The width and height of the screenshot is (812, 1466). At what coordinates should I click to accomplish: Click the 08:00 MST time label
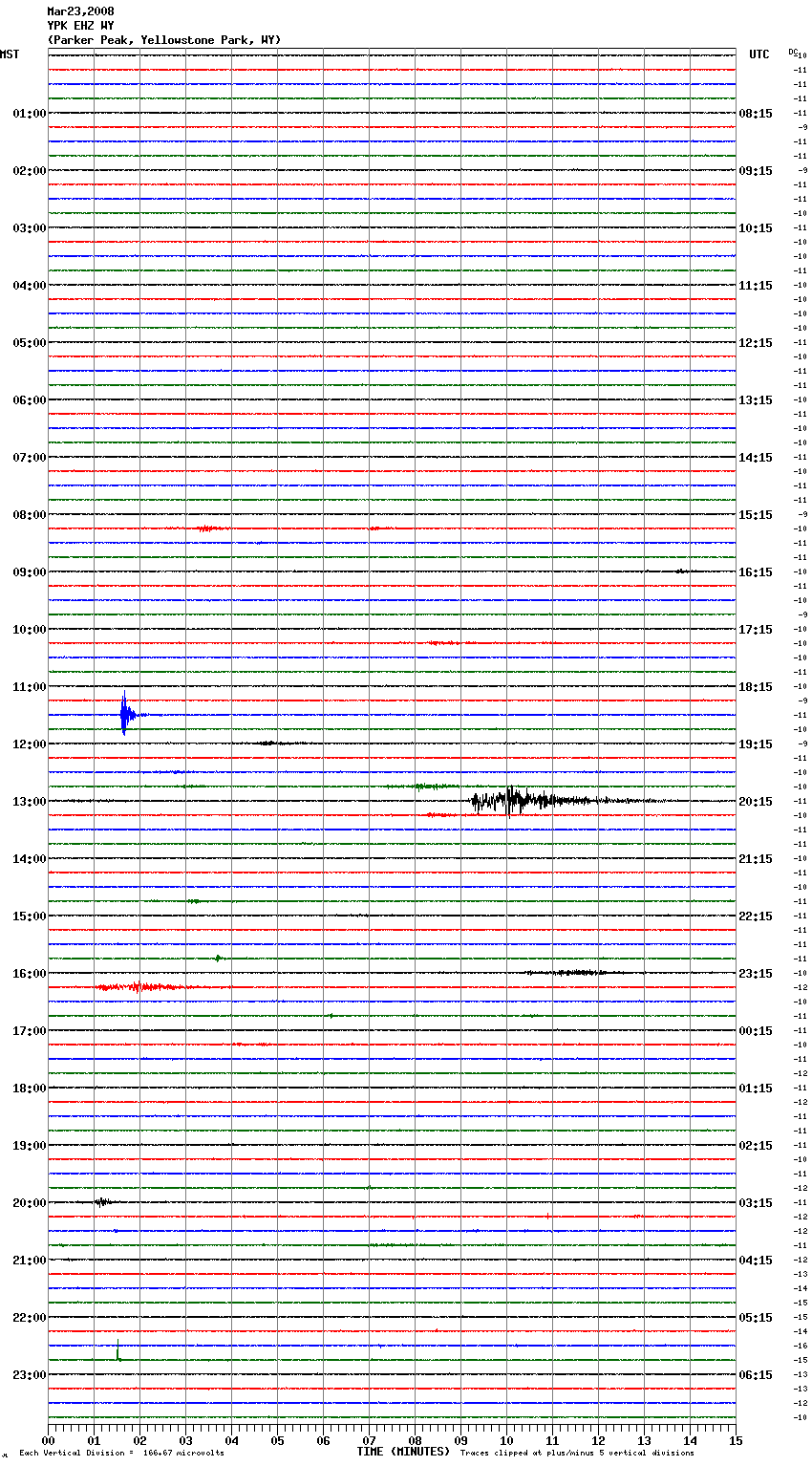pyautogui.click(x=30, y=515)
